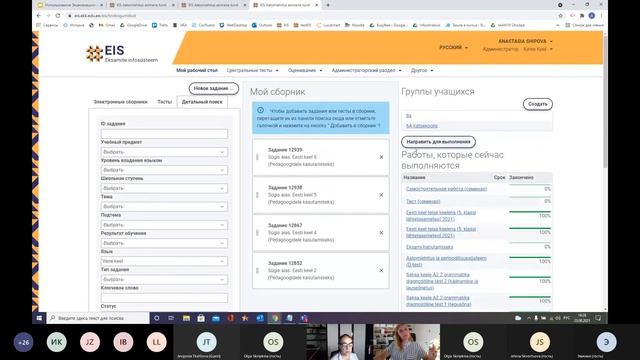Focus the ID задания input field
Screen dimensions: 640x360
tap(164, 133)
